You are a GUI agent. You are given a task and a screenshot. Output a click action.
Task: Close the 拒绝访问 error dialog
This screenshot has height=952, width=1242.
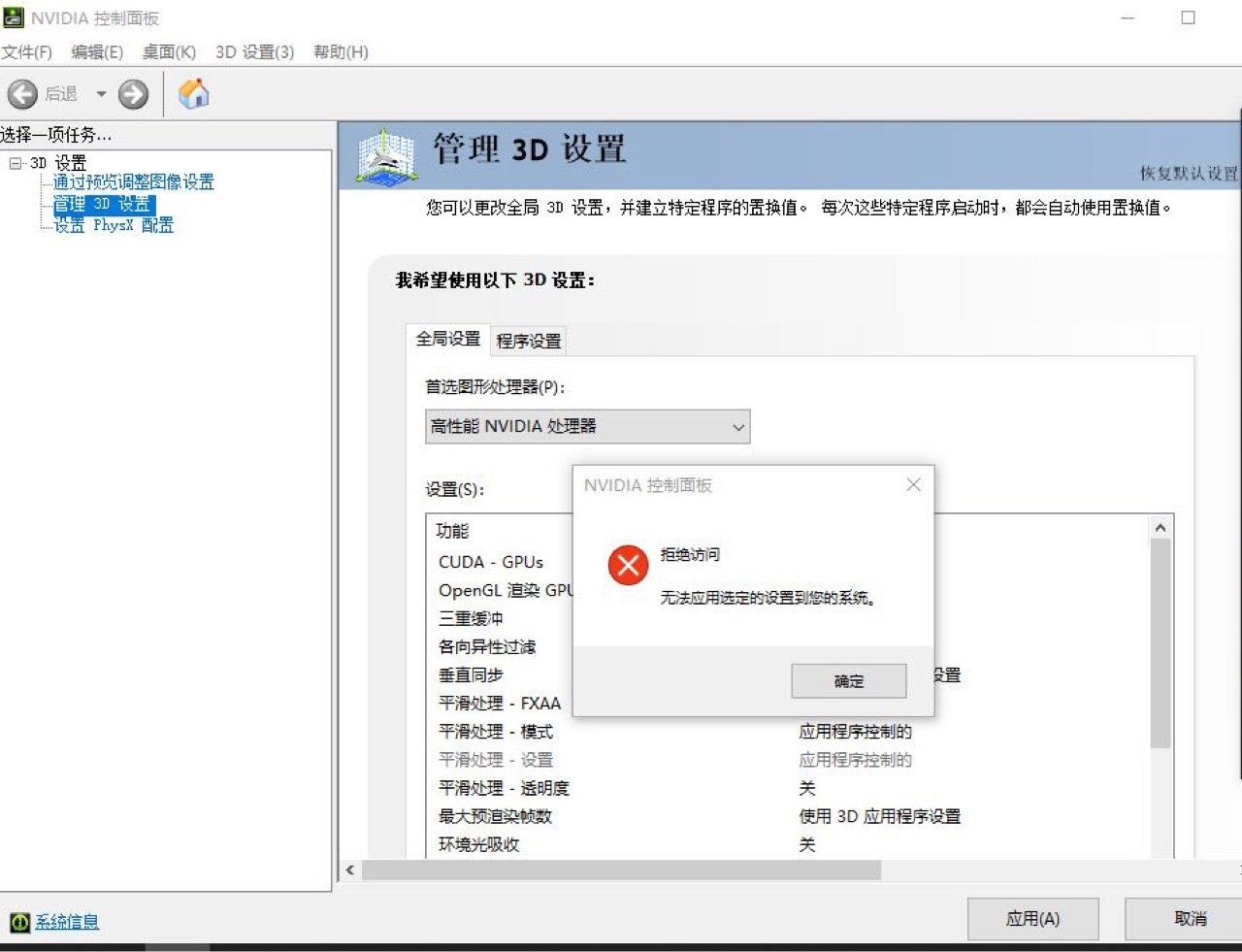click(913, 484)
